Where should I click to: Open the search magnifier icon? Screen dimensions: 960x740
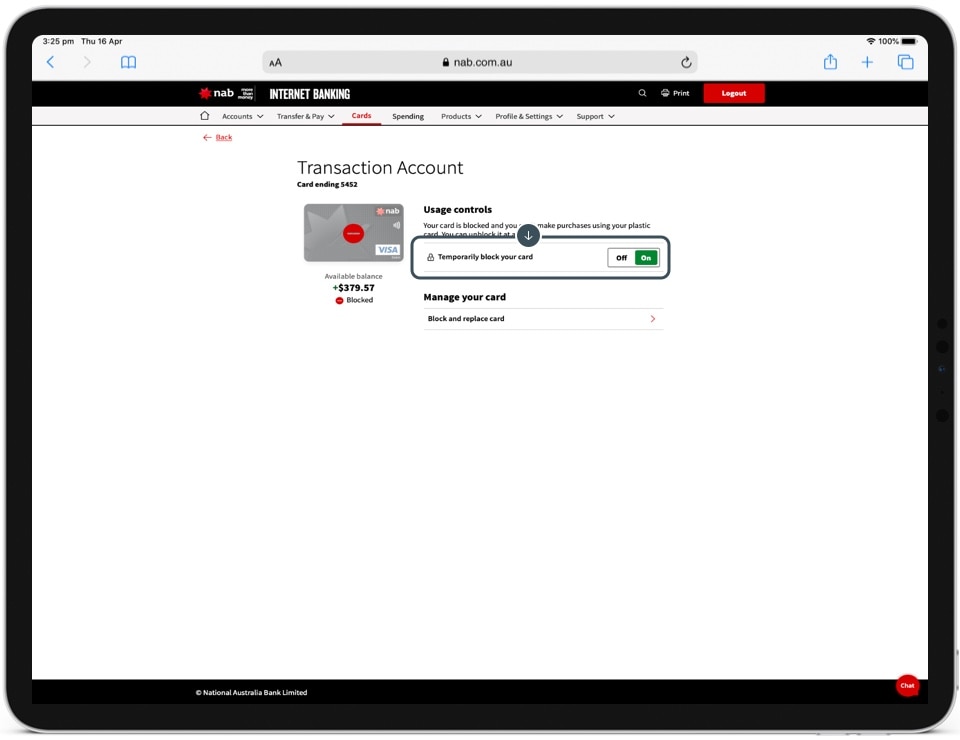(x=642, y=93)
